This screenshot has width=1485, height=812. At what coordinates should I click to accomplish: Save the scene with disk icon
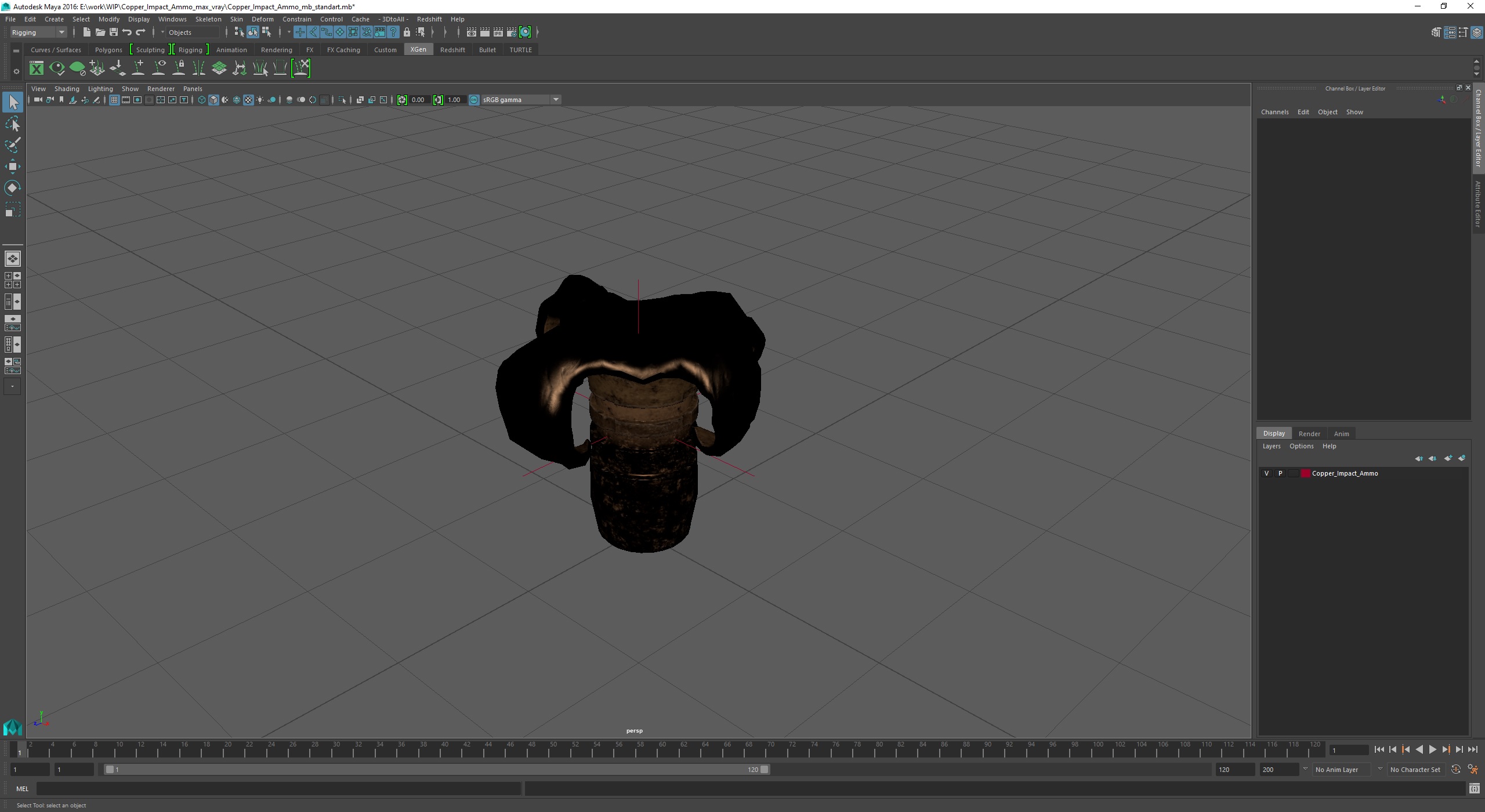(113, 32)
